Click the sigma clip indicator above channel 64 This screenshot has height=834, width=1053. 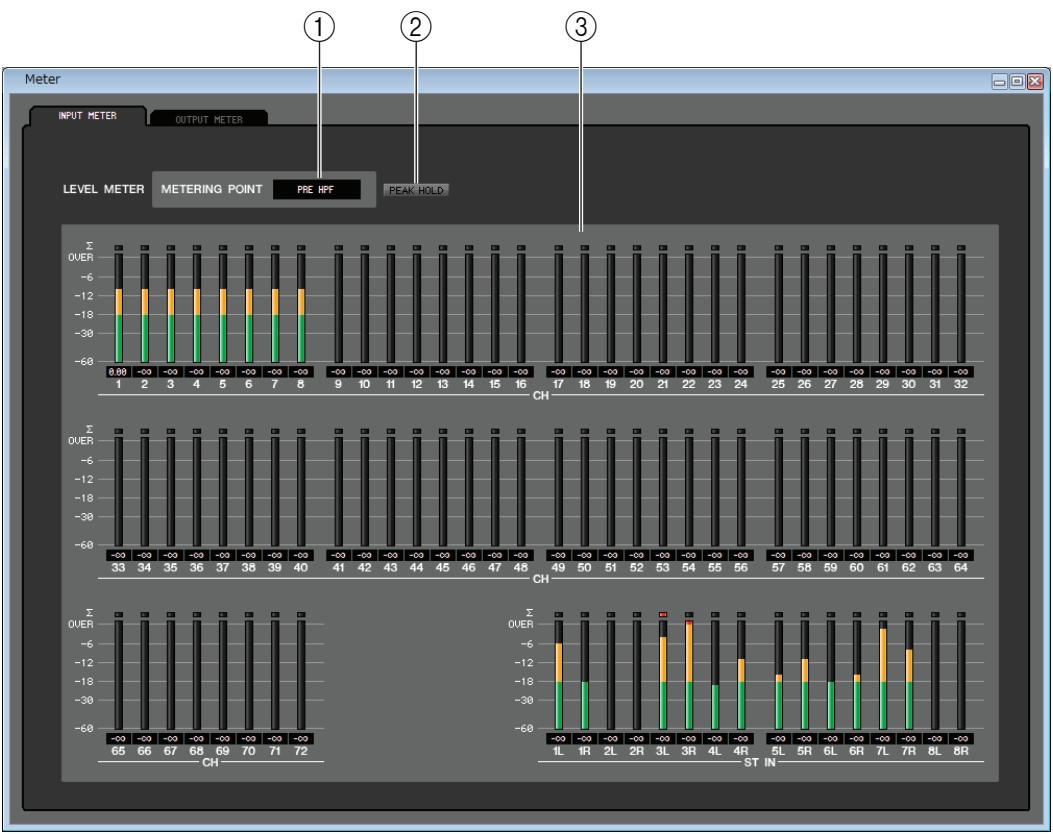(x=961, y=431)
